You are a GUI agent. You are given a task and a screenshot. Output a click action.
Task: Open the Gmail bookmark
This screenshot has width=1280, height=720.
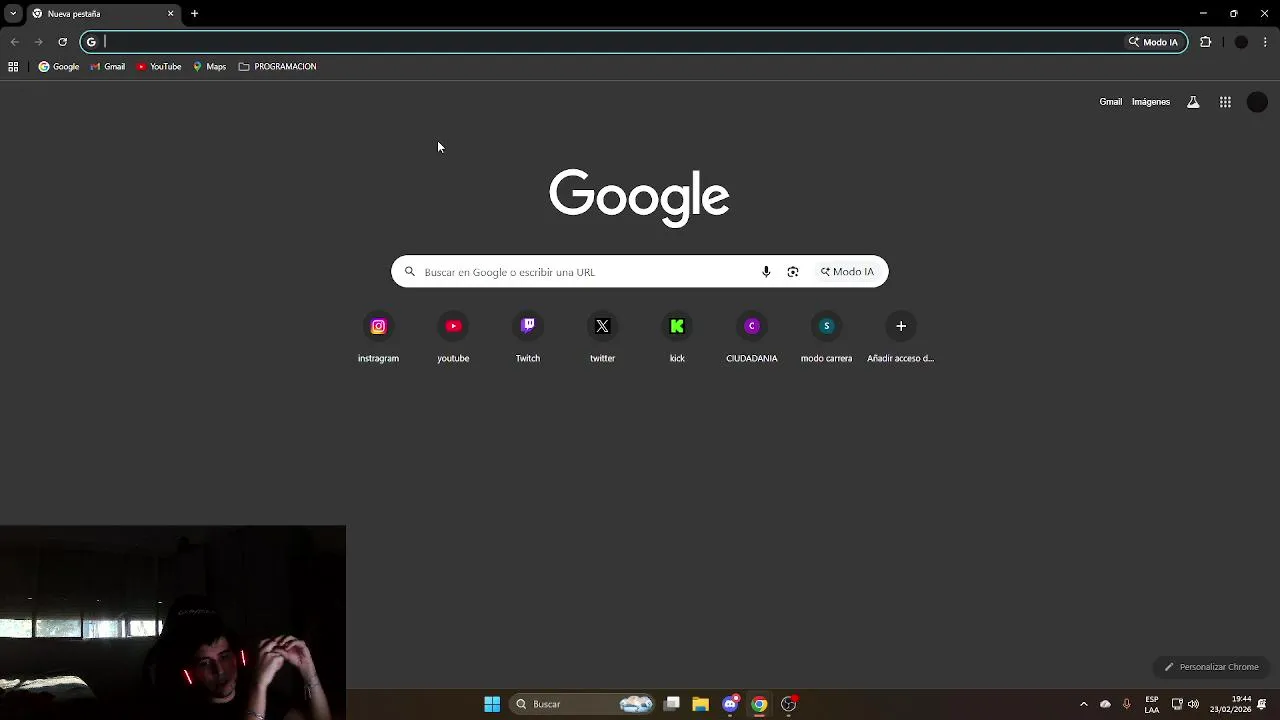(x=107, y=67)
